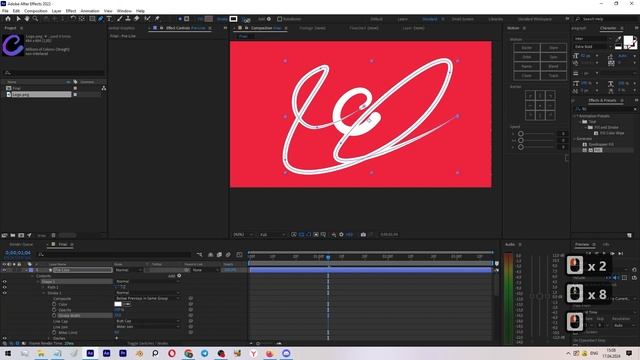Open the timeline Graph Editor icon
This screenshot has height=360, width=640.
[239, 255]
